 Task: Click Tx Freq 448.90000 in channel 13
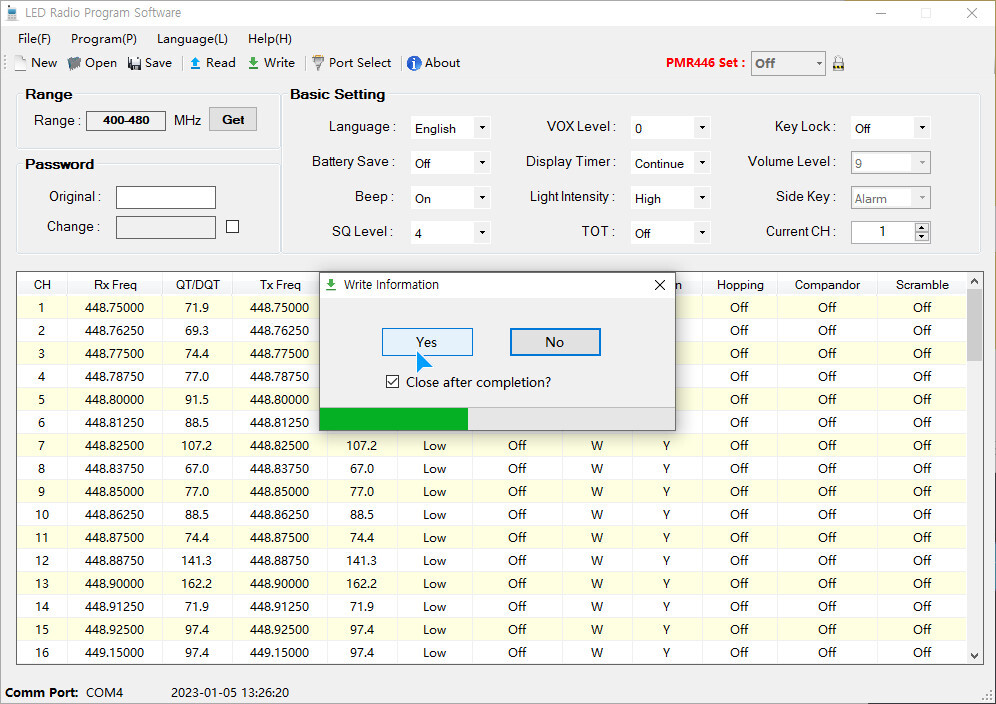tap(279, 583)
